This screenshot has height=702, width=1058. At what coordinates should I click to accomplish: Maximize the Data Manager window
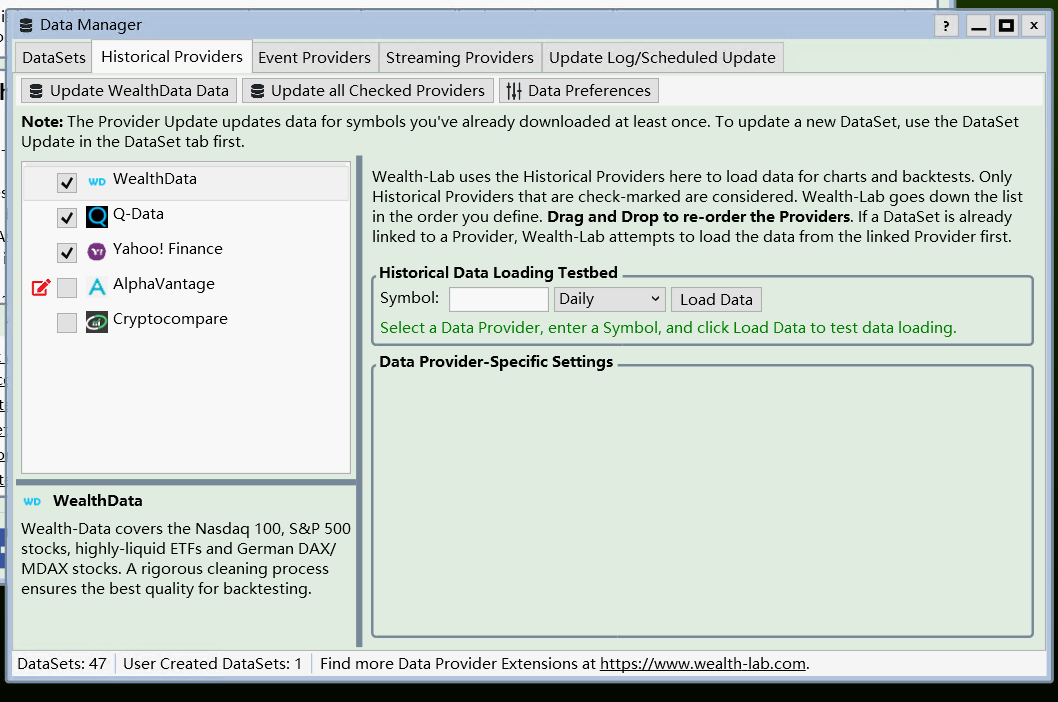click(x=1006, y=26)
